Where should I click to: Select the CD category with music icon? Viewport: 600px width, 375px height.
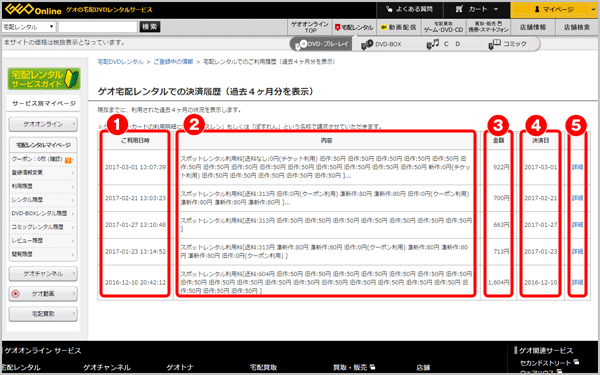[x=443, y=44]
